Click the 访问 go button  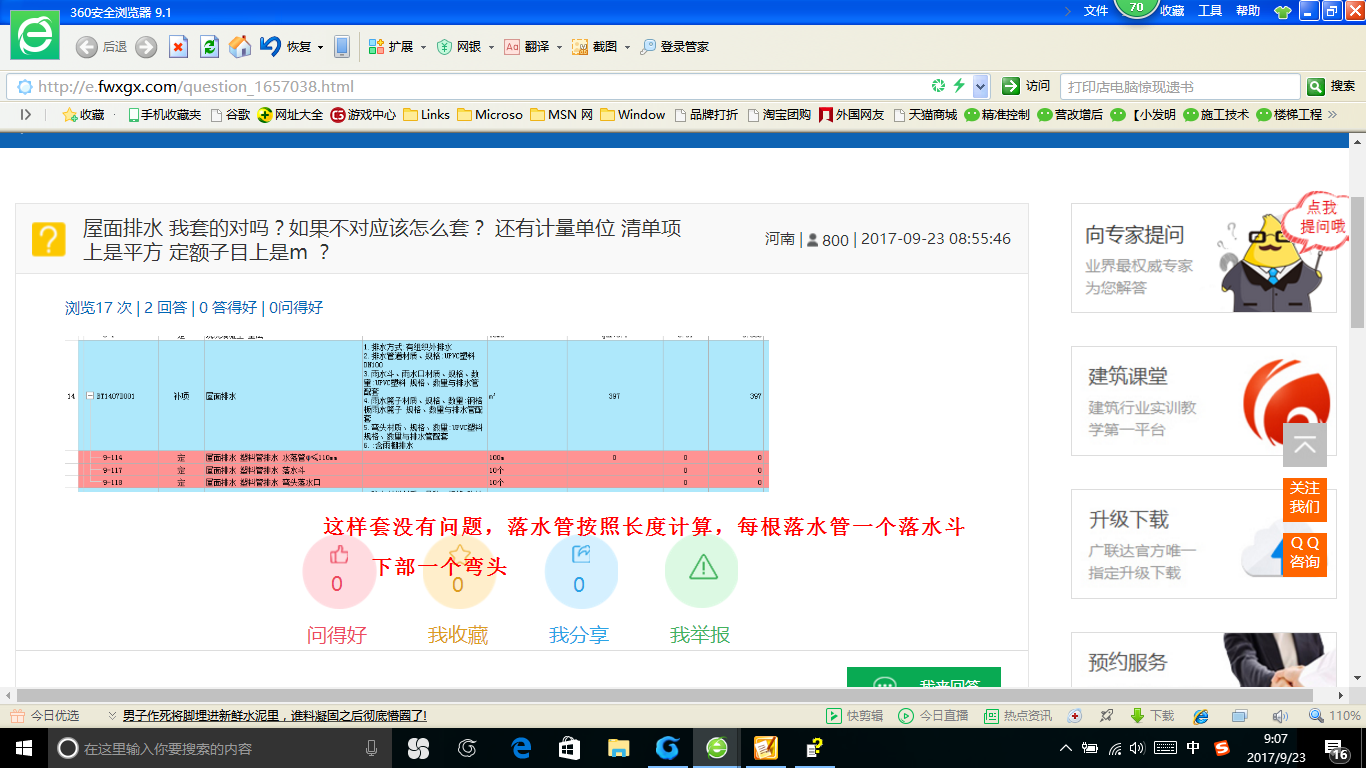click(x=1027, y=86)
